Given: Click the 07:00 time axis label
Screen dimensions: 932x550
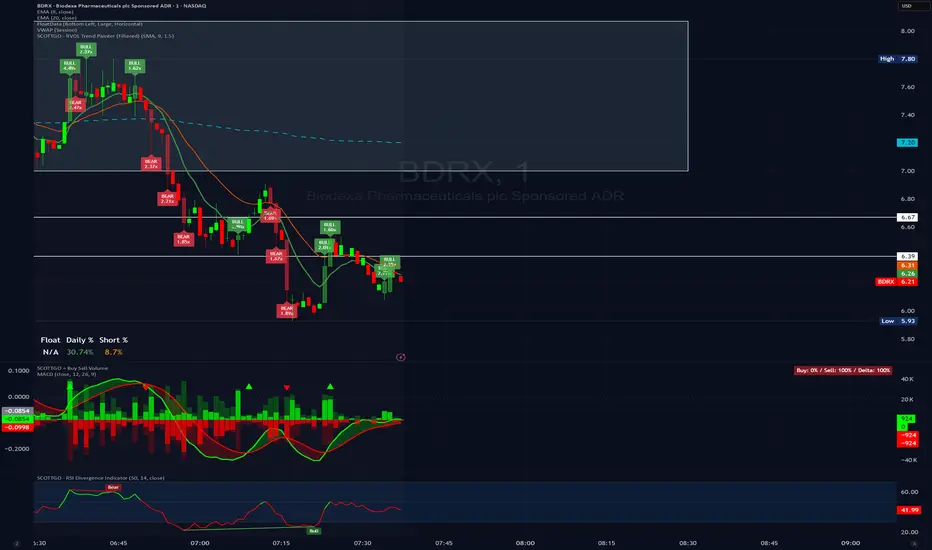Looking at the screenshot, I should 200,543.
